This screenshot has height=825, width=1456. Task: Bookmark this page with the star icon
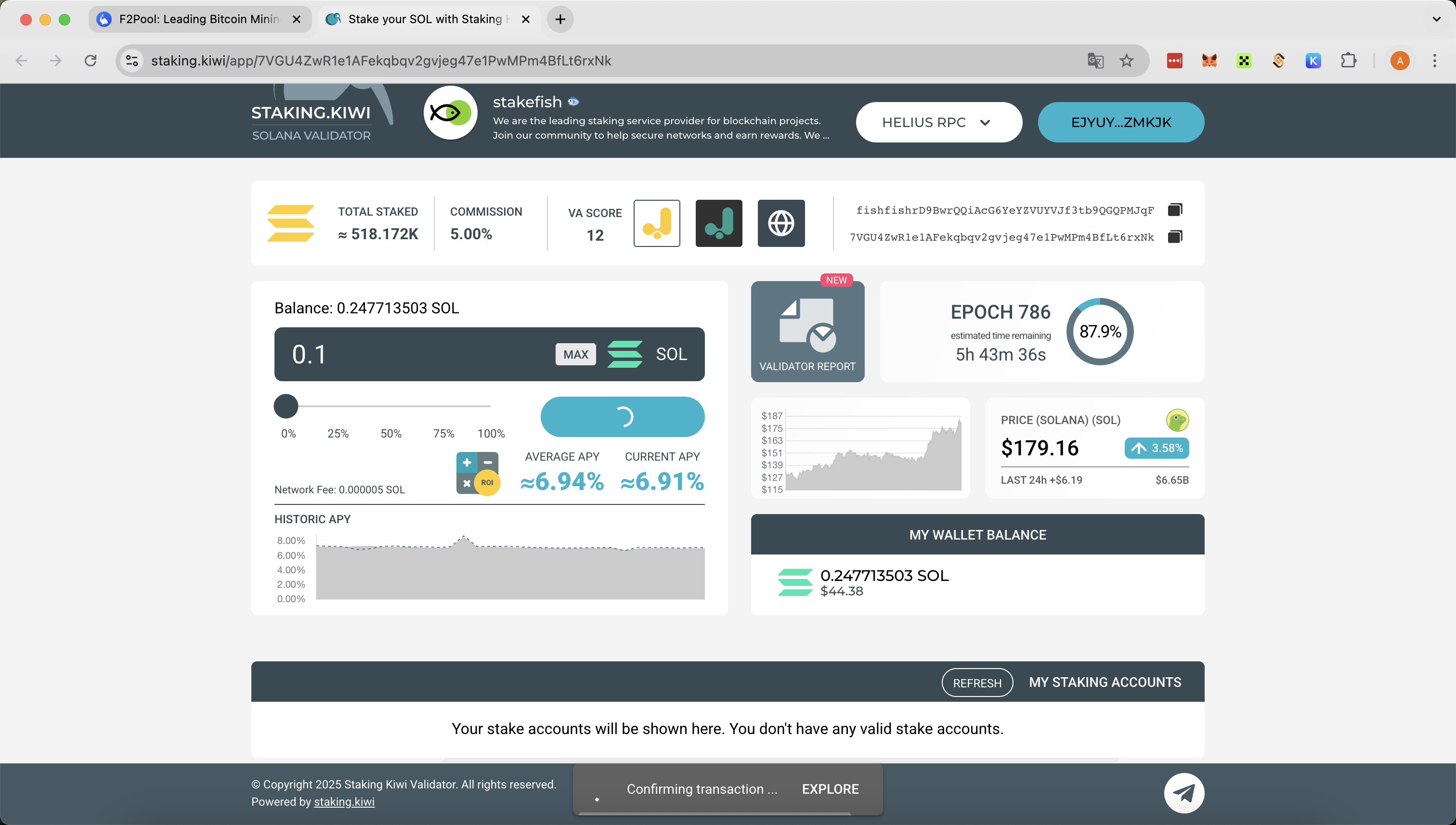click(x=1126, y=61)
